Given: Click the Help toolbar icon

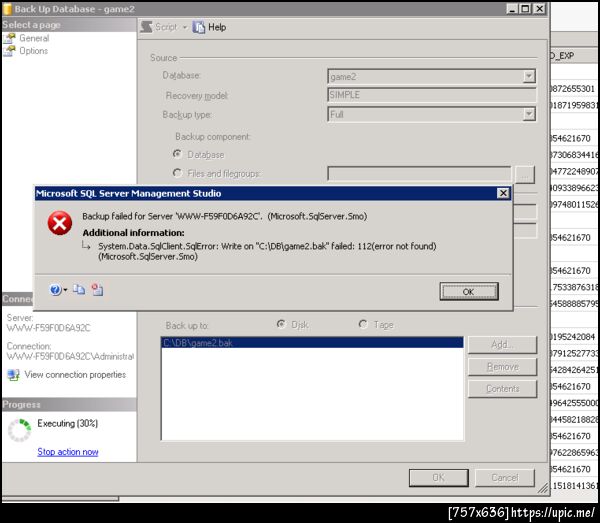Looking at the screenshot, I should [x=199, y=27].
